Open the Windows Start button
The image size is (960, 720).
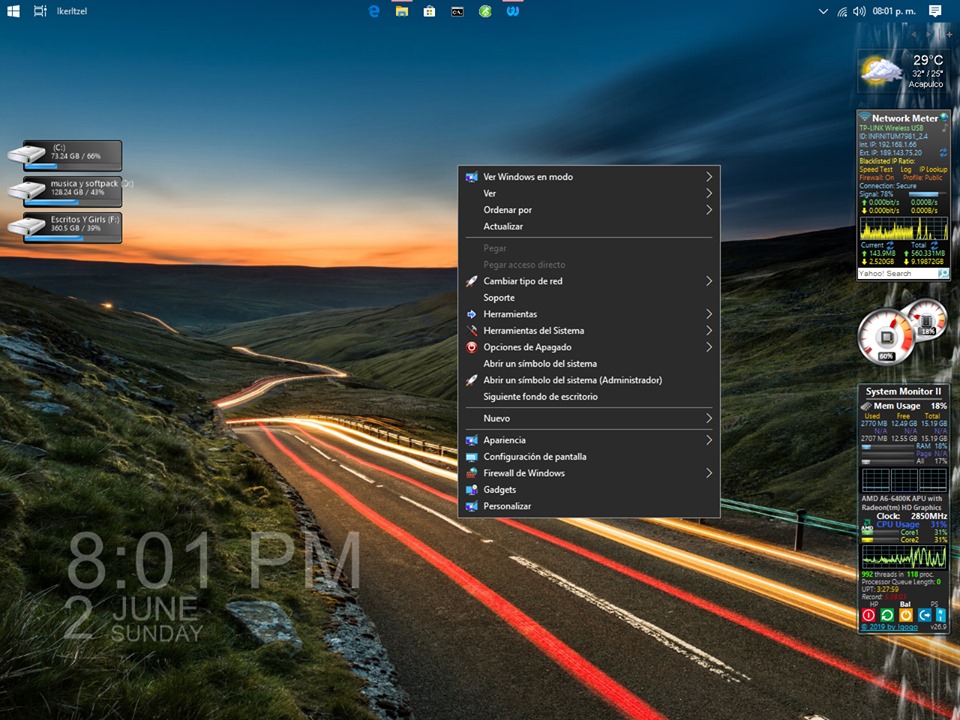point(13,11)
